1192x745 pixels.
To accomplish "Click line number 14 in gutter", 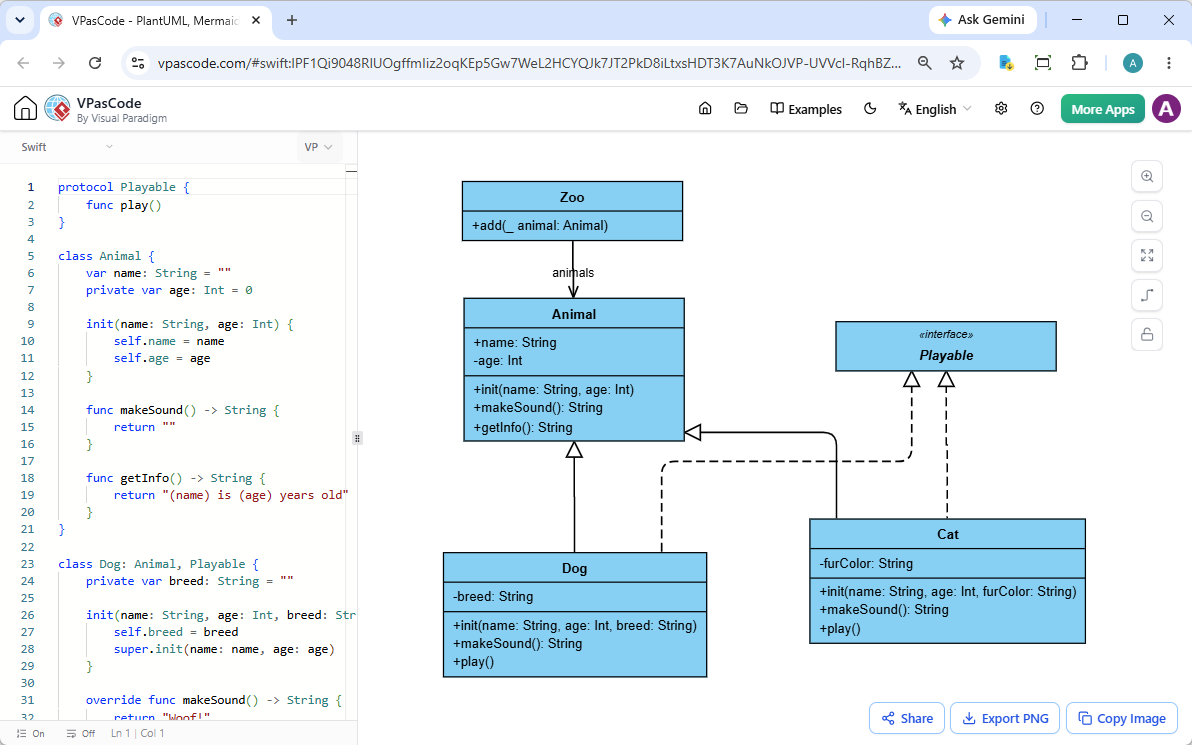I will [27, 410].
